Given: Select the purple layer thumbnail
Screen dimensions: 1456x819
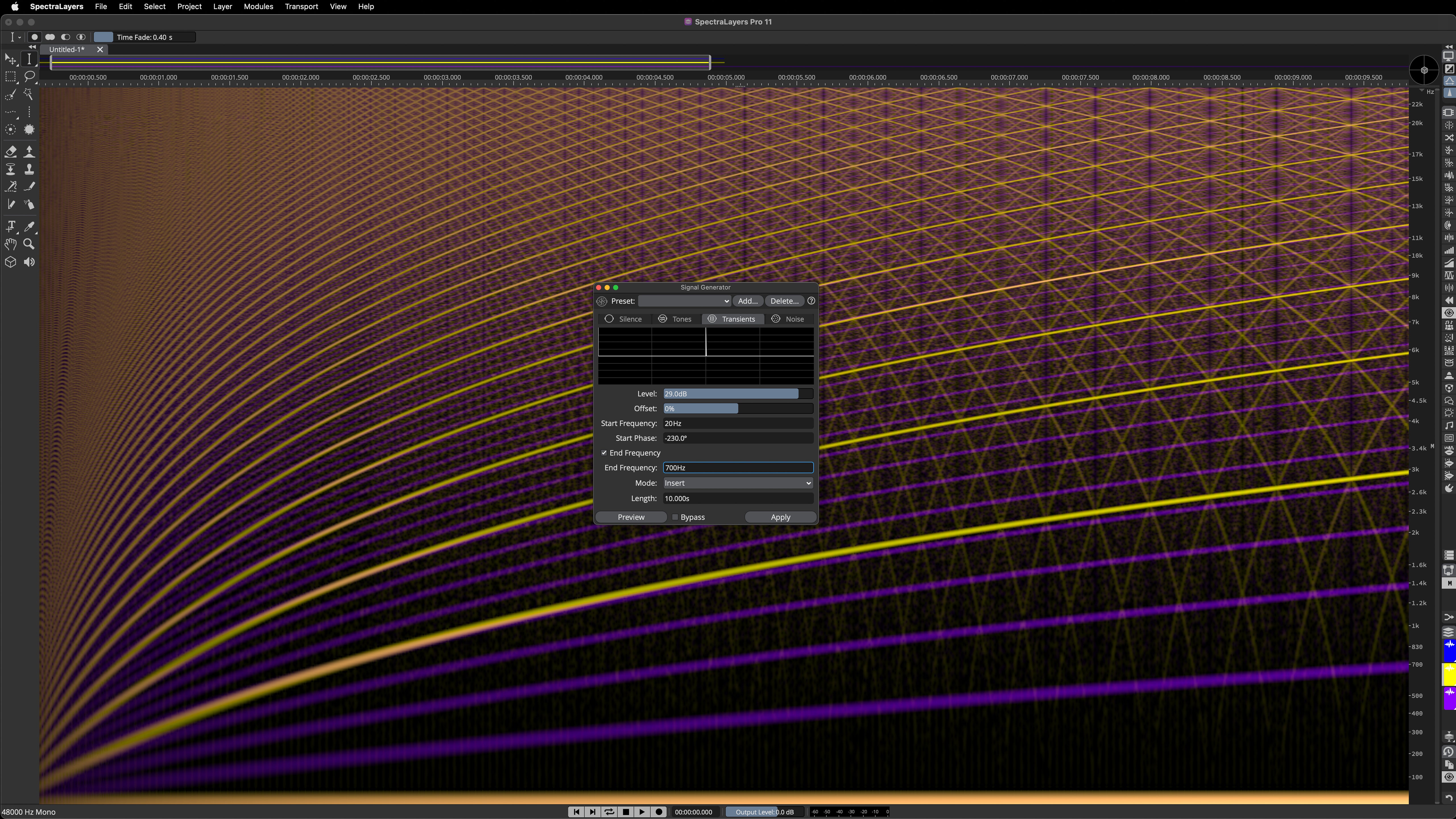Looking at the screenshot, I should (1450, 698).
